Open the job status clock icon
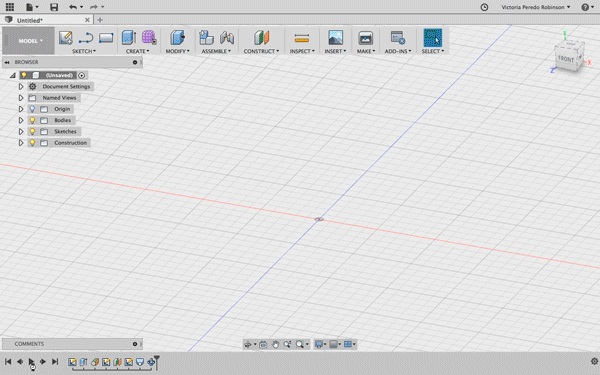The image size is (600, 375). pos(484,7)
